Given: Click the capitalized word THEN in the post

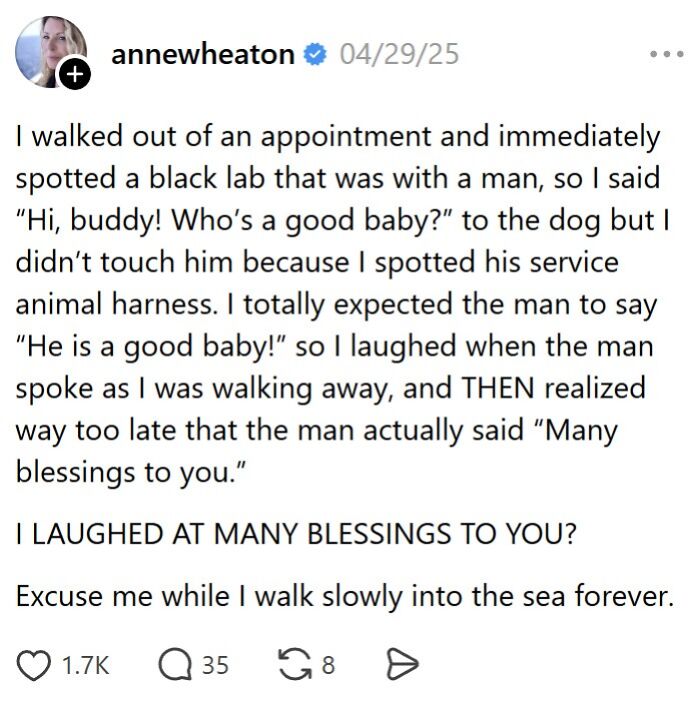Looking at the screenshot, I should point(498,388).
